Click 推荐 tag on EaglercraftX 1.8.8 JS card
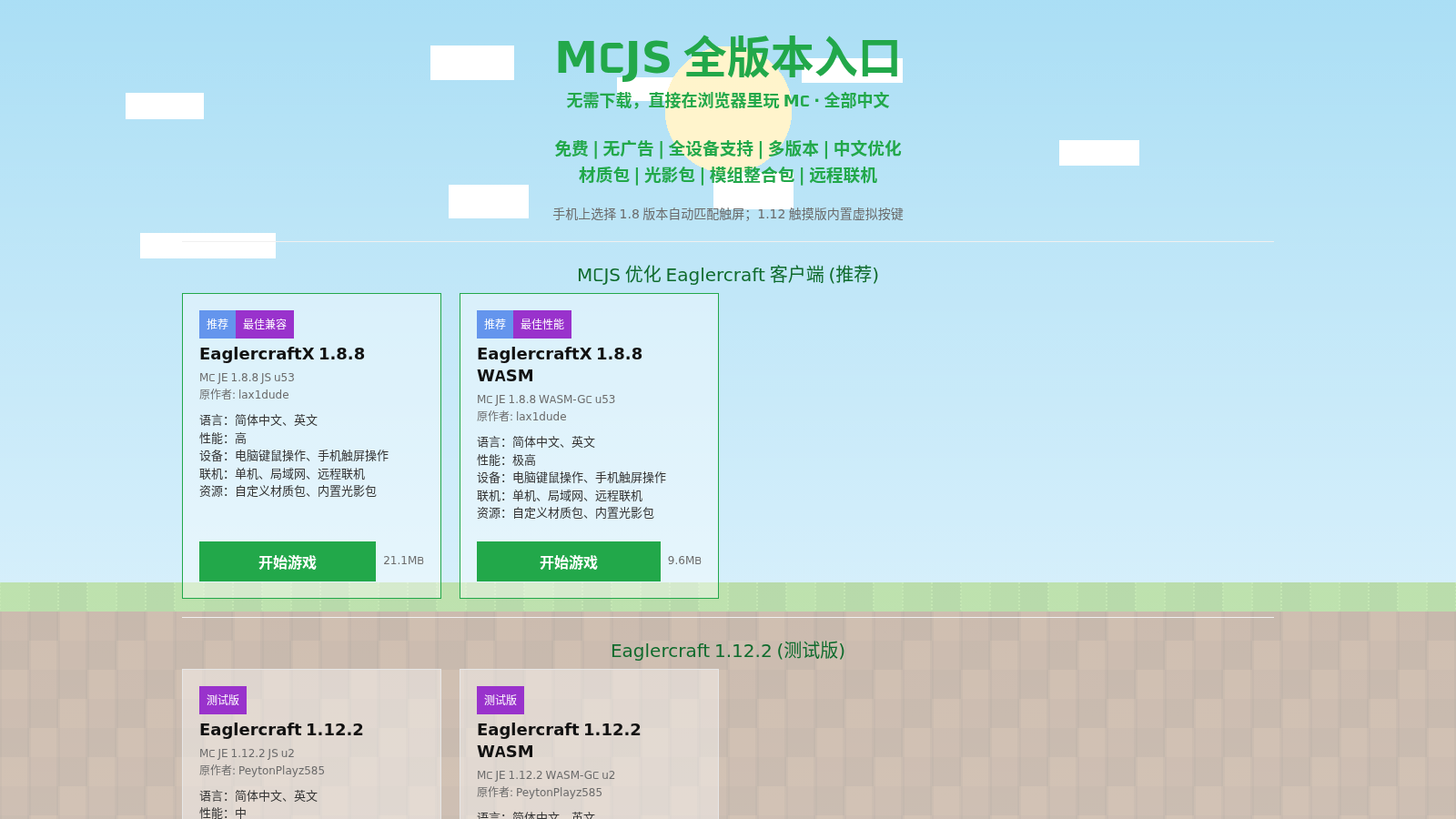Viewport: 1456px width, 819px height. coord(217,324)
